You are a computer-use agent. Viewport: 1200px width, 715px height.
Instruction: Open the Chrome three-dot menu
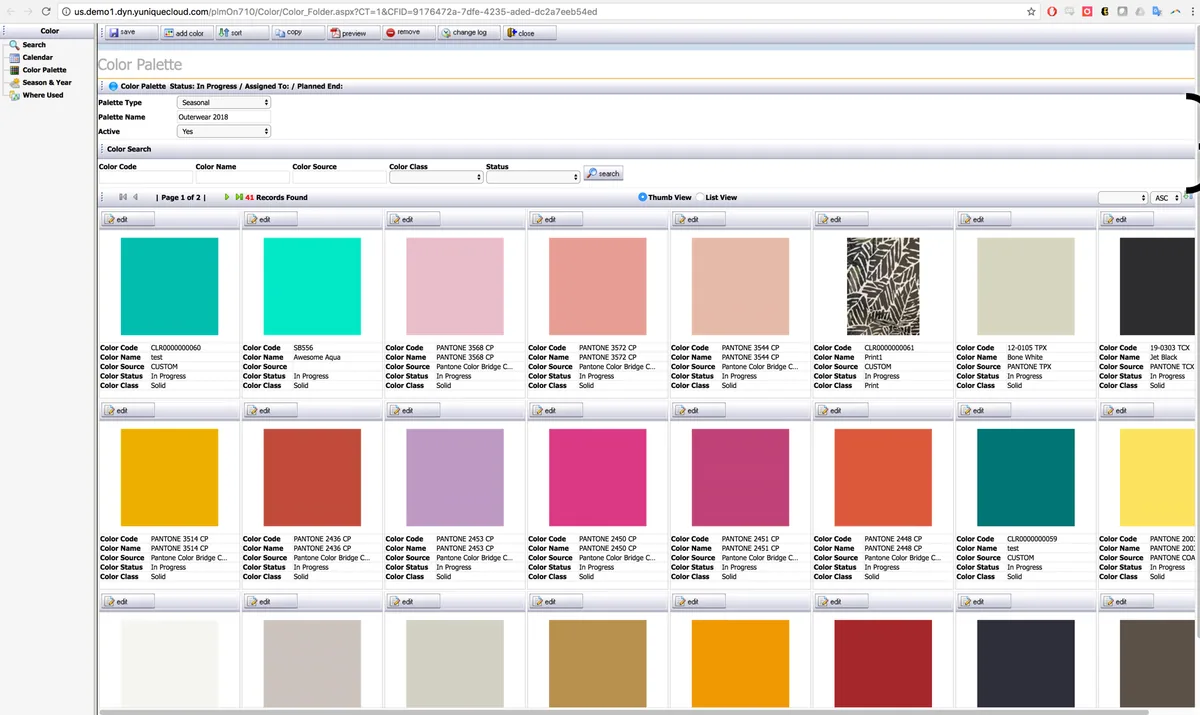pyautogui.click(x=1191, y=12)
